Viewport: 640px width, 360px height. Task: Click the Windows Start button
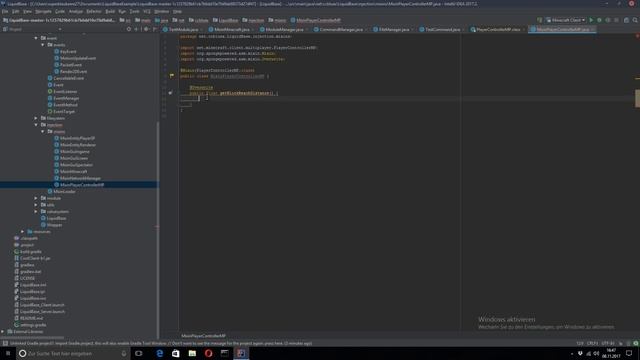point(8,353)
